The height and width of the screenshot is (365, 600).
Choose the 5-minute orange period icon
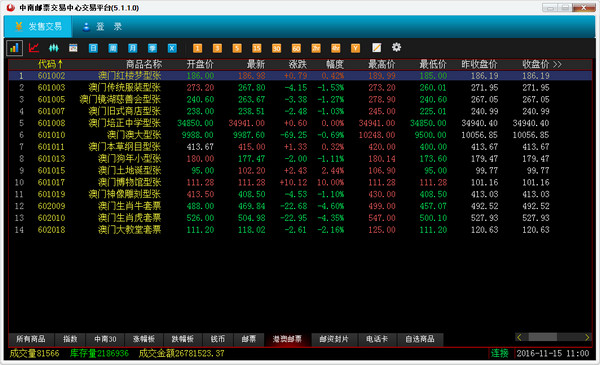click(237, 48)
